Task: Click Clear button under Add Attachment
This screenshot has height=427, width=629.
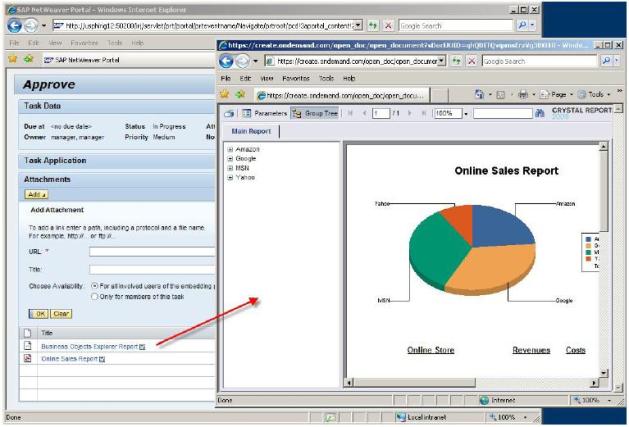Action: [61, 314]
